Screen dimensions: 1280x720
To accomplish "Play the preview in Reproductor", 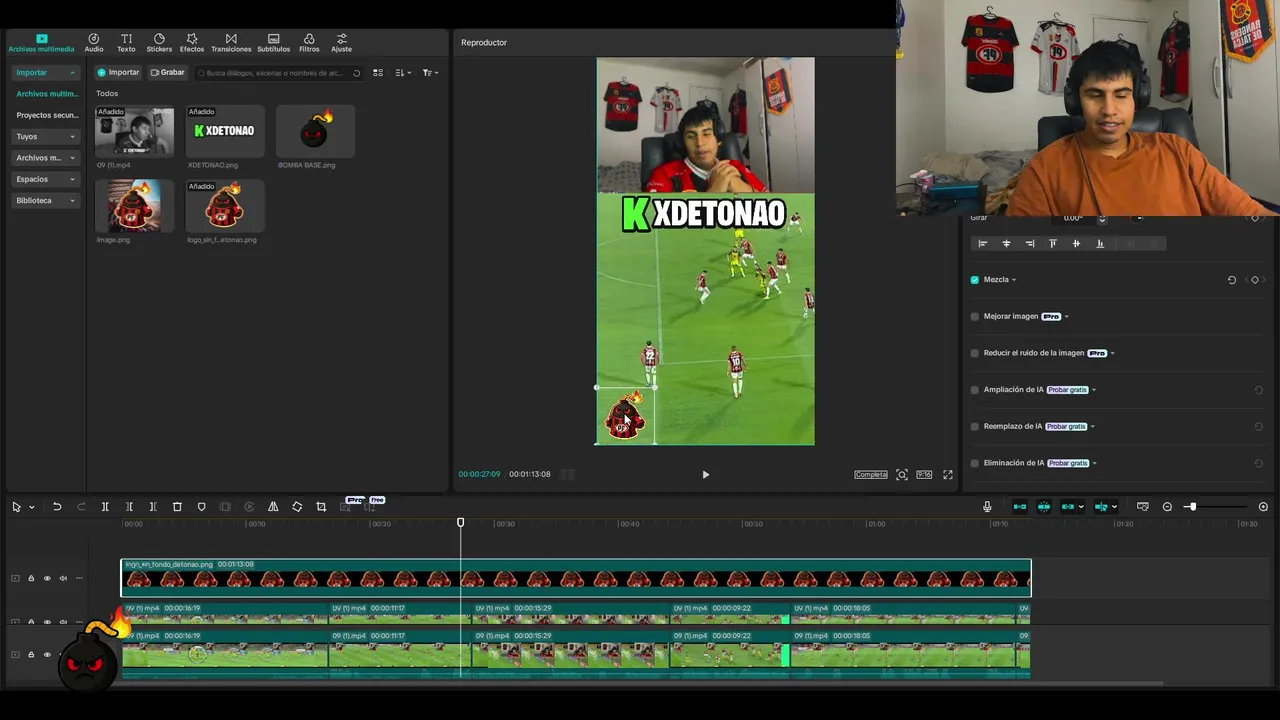I will (705, 475).
